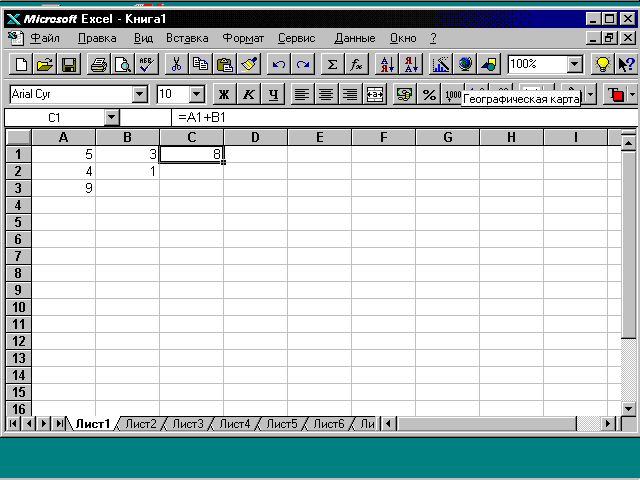
Task: Open the Формат menu
Action: (243, 38)
